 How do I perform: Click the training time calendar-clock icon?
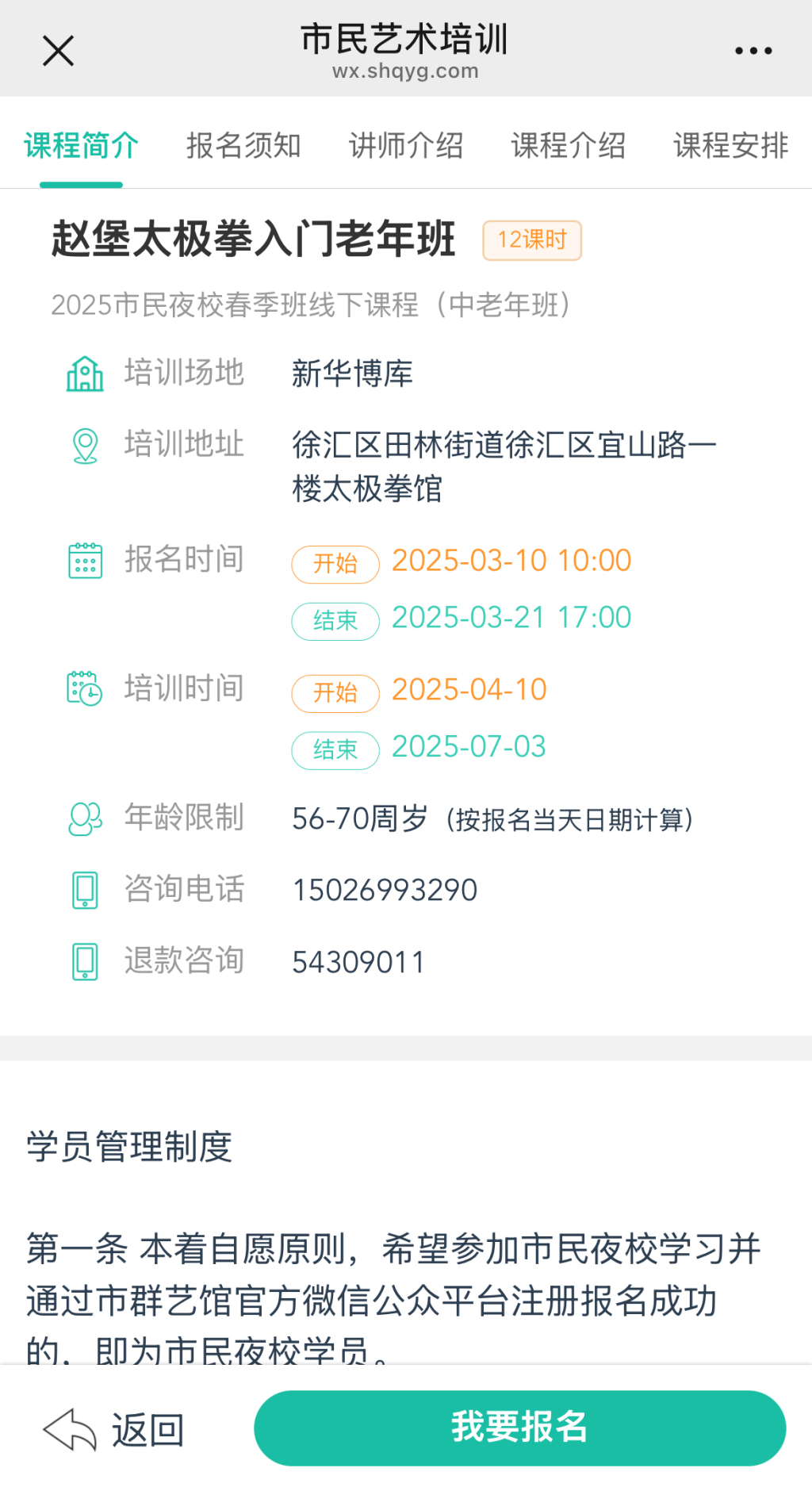pyautogui.click(x=85, y=688)
